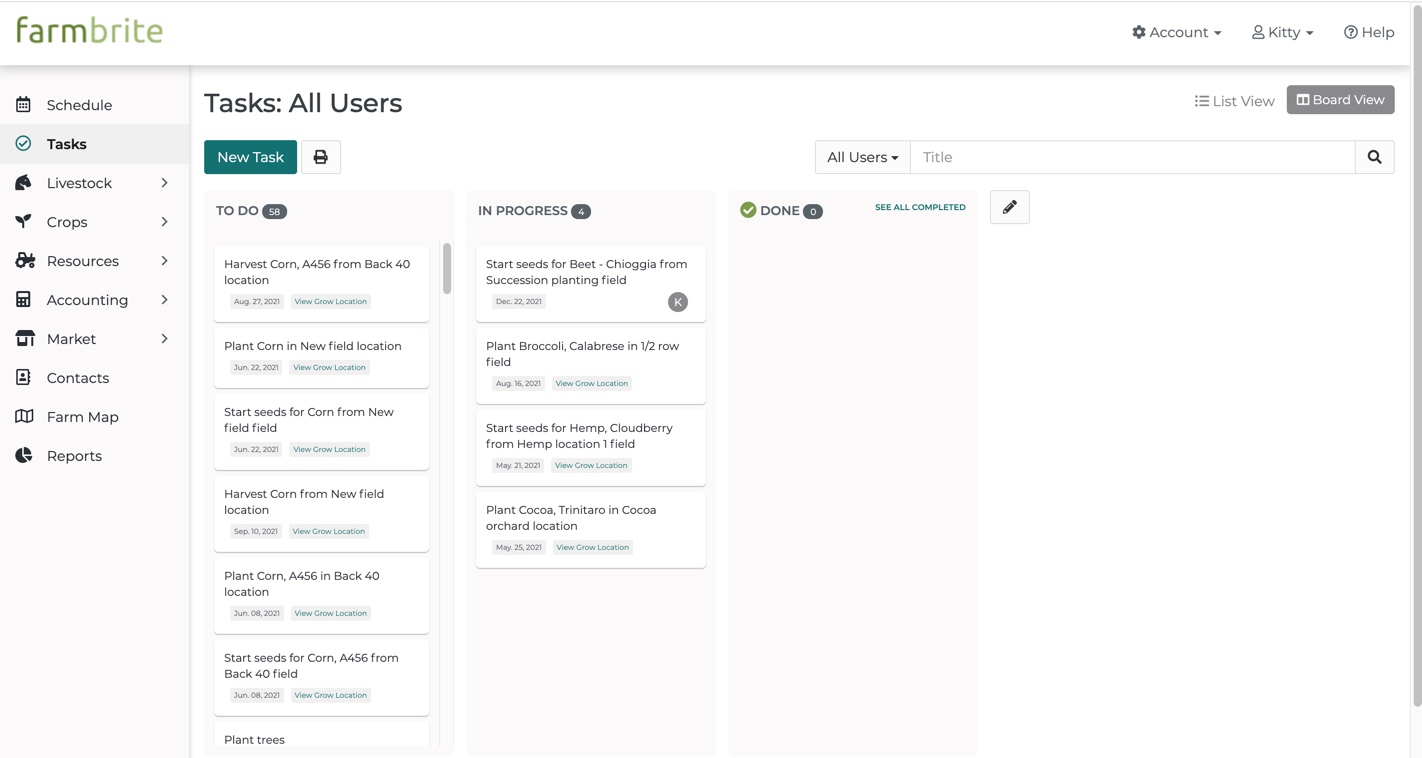Click the Help question mark icon
Viewport: 1422px width, 758px height.
pos(1351,32)
